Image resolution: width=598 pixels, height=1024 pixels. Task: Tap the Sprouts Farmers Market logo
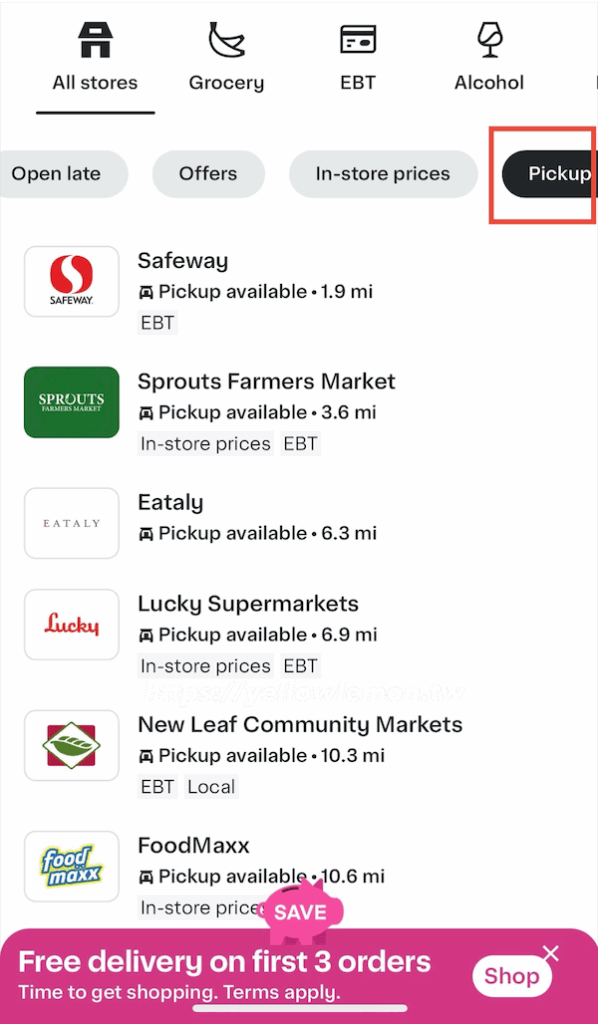click(x=72, y=402)
